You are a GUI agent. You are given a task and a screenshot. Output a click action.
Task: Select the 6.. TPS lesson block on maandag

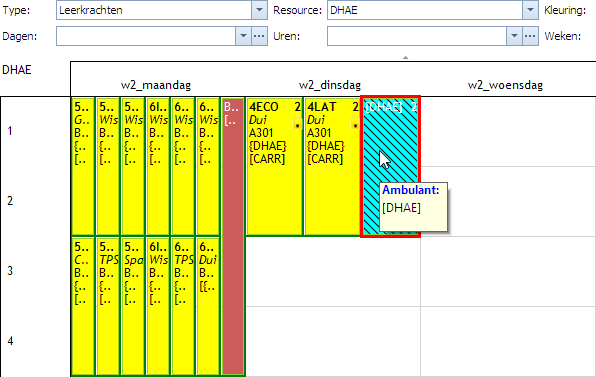click(183, 306)
